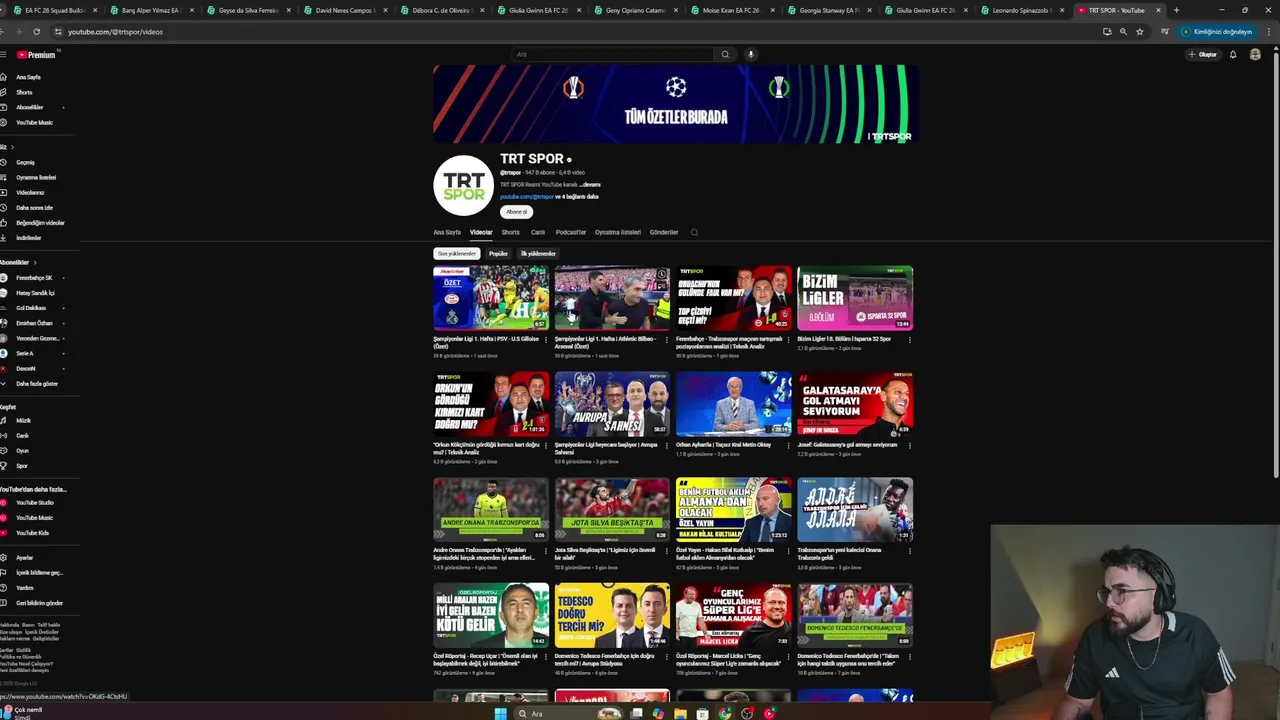Open YouTube notifications bell
Screen dimensions: 1280x720
tap(1233, 54)
